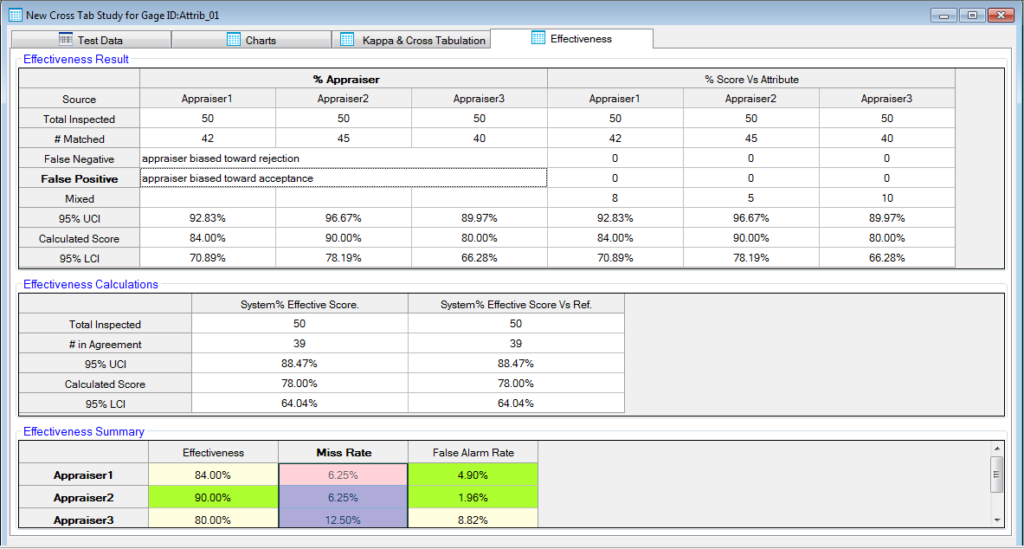The height and width of the screenshot is (549, 1024).
Task: Open the Kappa & Cross Tabulation tab
Action: coord(424,40)
